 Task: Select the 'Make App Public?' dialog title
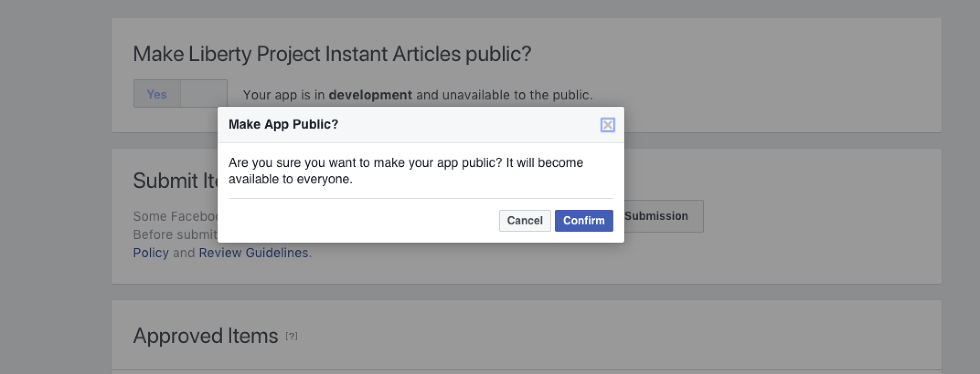coord(283,124)
